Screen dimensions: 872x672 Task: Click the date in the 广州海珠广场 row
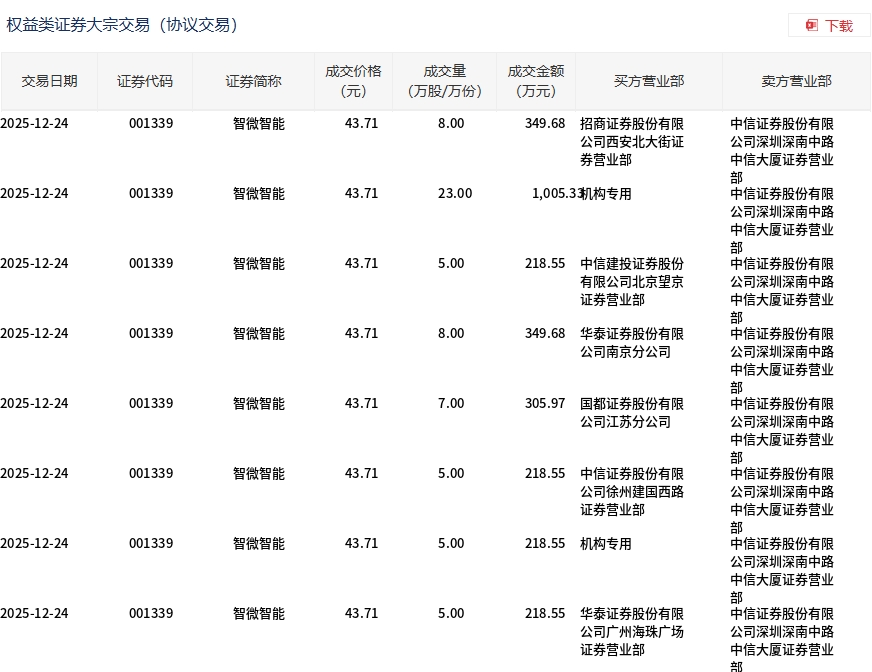pos(34,614)
